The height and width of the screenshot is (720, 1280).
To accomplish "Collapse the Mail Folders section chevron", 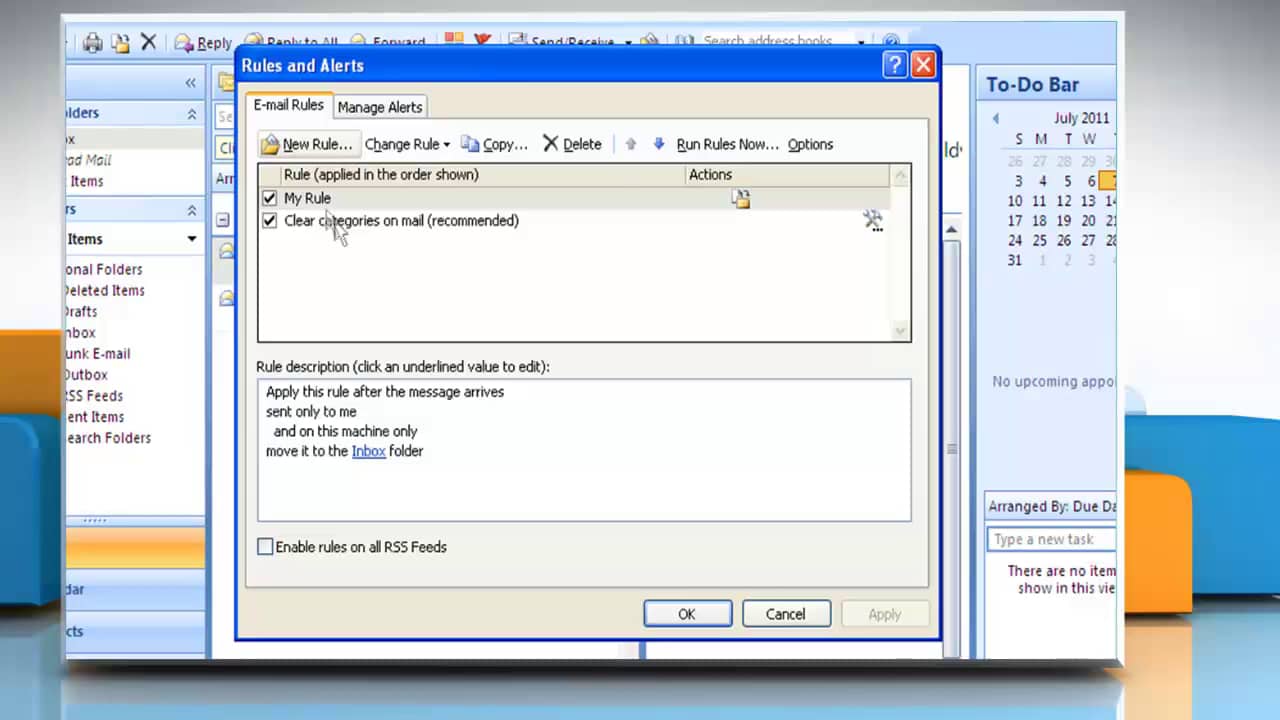I will 191,210.
